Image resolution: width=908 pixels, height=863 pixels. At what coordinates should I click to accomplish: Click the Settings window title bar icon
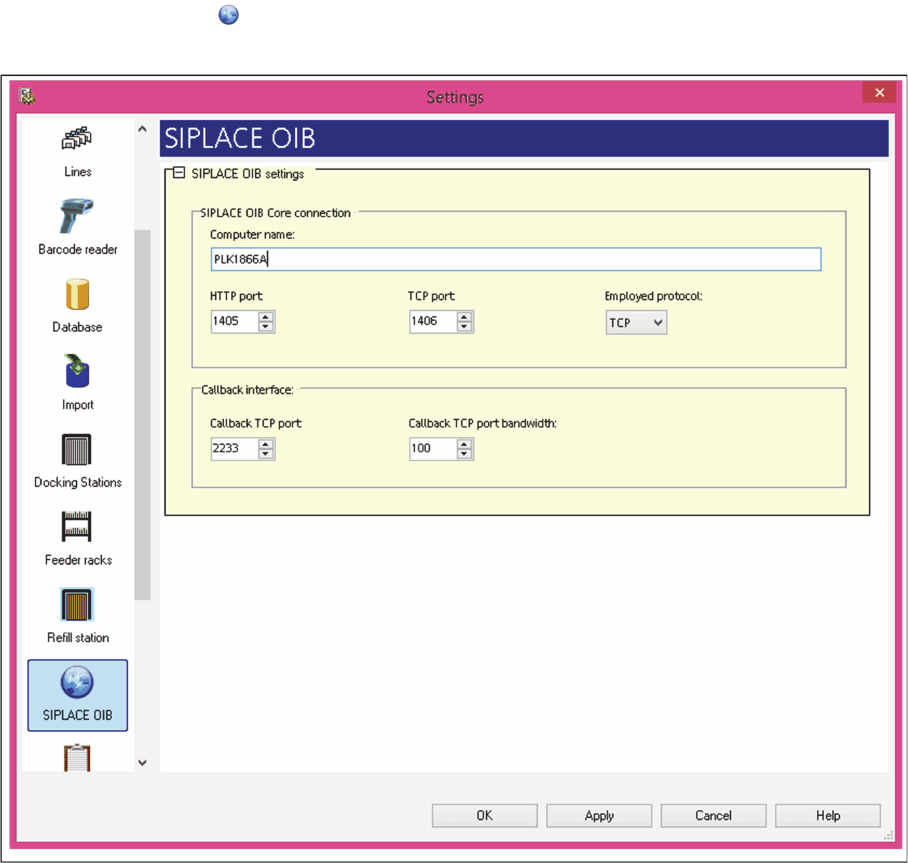click(27, 96)
